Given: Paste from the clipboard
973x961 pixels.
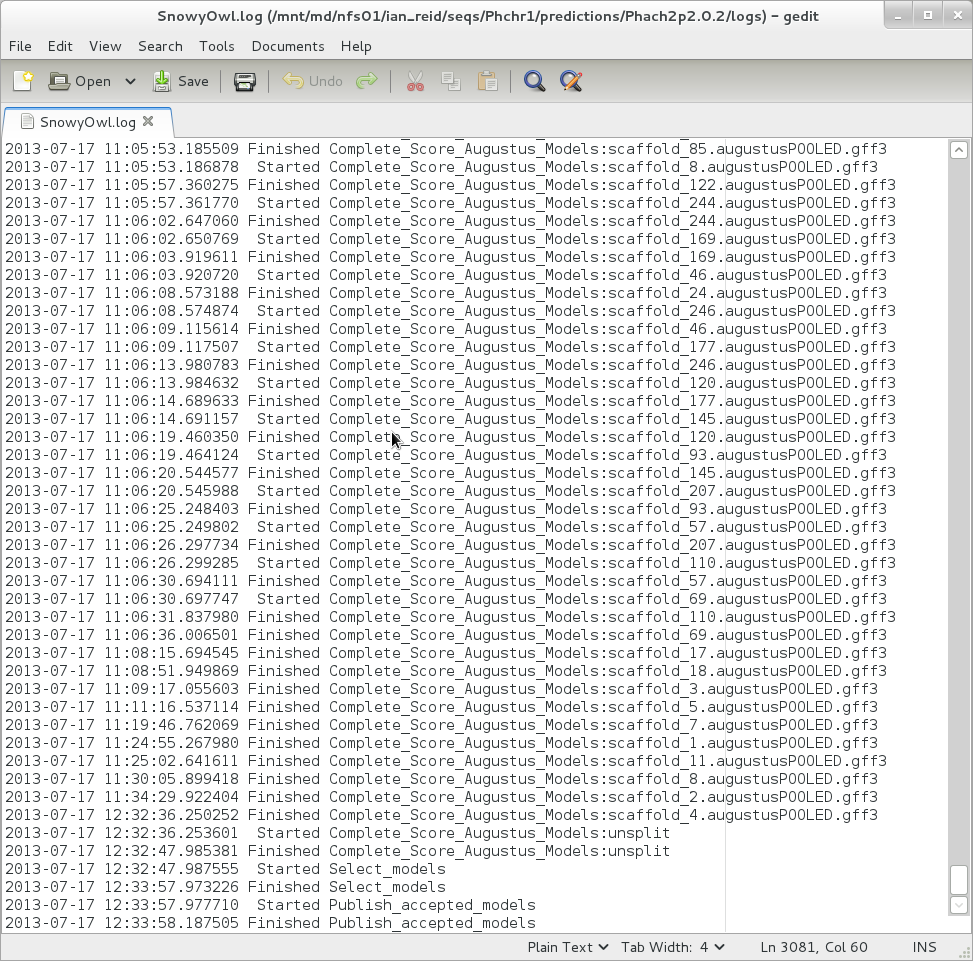Looking at the screenshot, I should 488,81.
